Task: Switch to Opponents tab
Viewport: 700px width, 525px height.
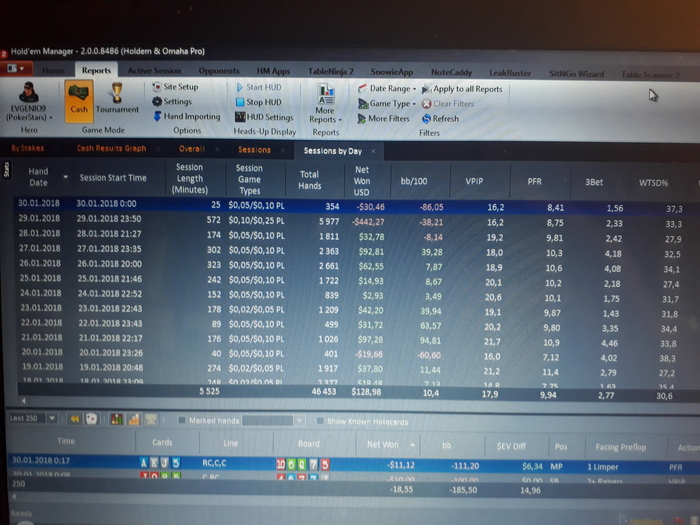Action: (219, 71)
